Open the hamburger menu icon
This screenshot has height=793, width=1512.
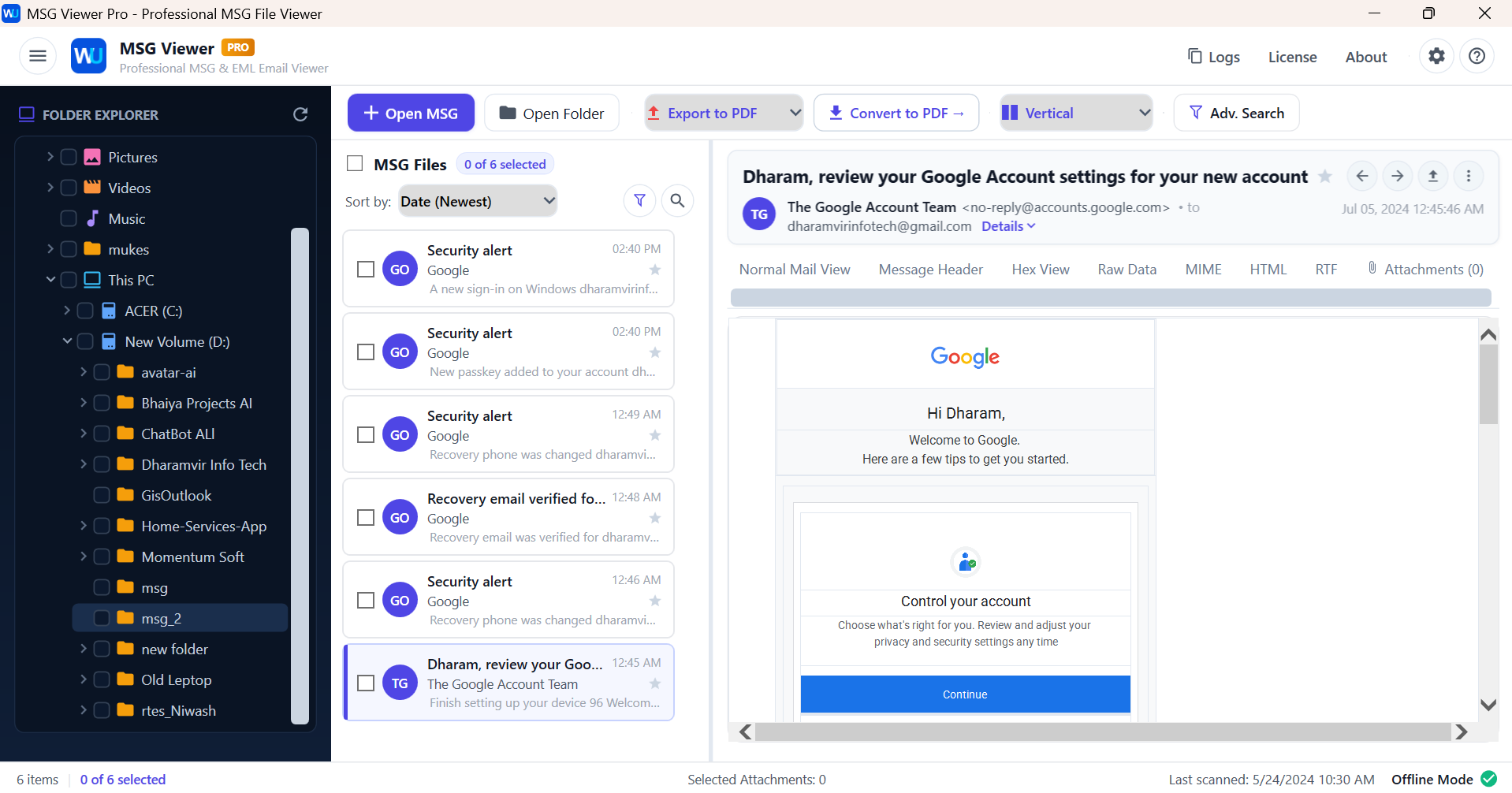(x=38, y=56)
